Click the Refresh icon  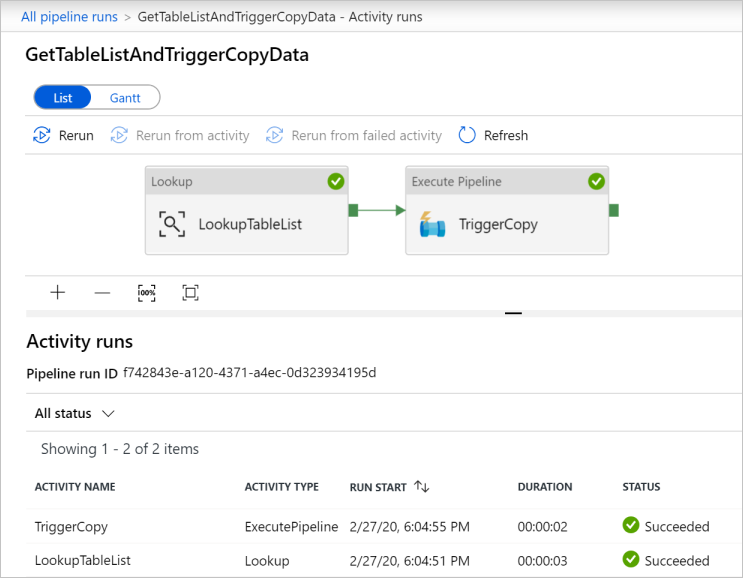click(467, 135)
